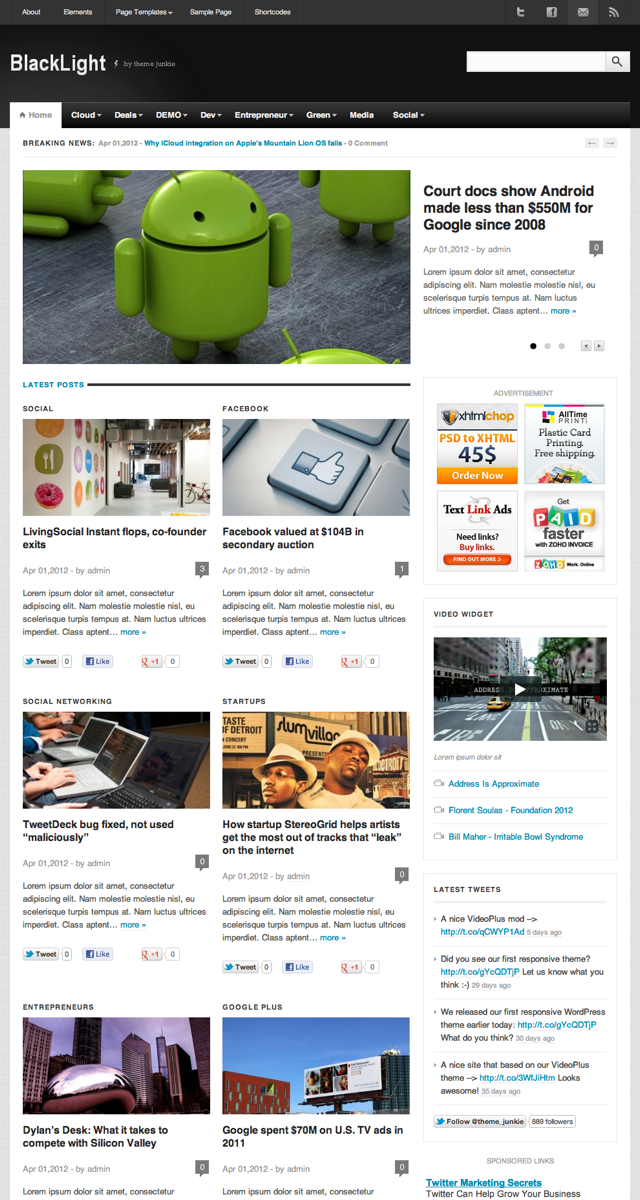This screenshot has width=640, height=1200.
Task: Select the third slider pagination dot
Action: click(x=561, y=346)
